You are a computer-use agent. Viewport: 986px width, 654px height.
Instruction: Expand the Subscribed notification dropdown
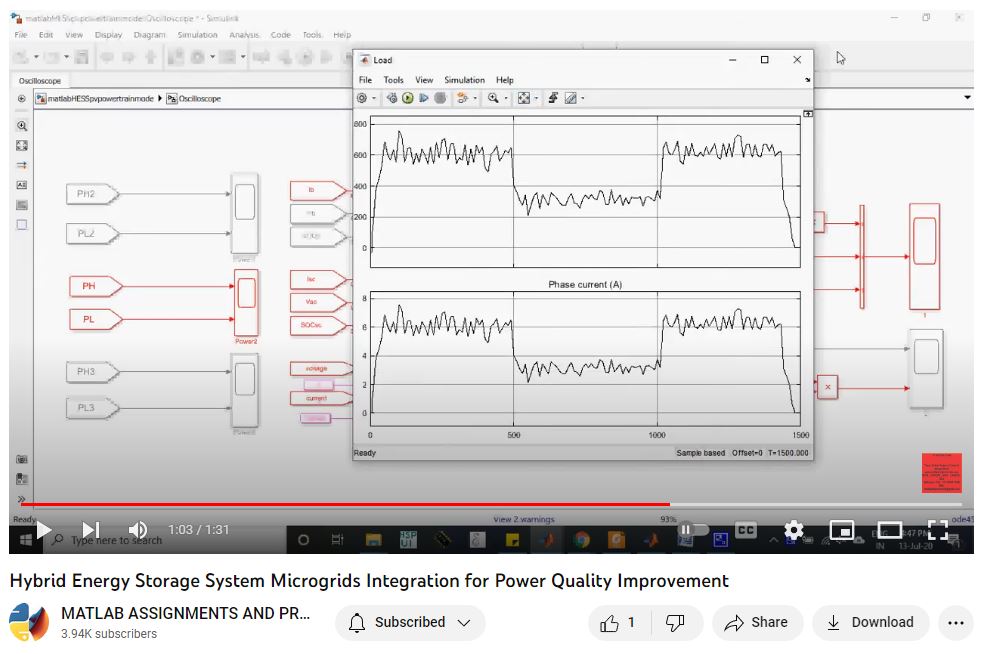point(464,623)
